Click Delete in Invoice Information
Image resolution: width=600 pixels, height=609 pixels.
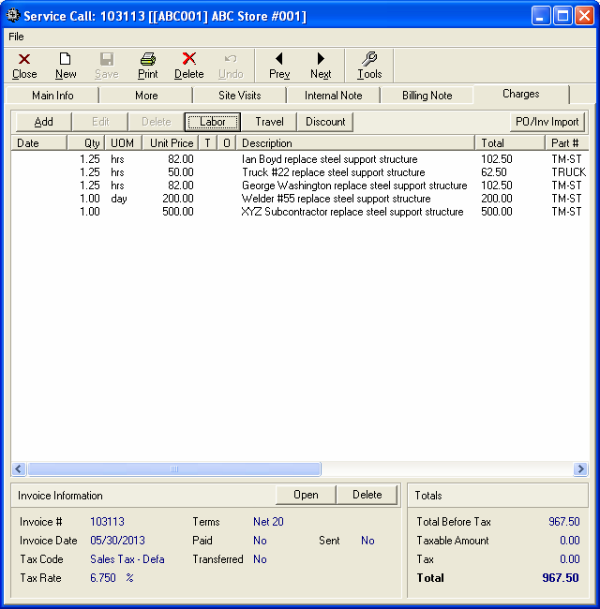tap(367, 495)
